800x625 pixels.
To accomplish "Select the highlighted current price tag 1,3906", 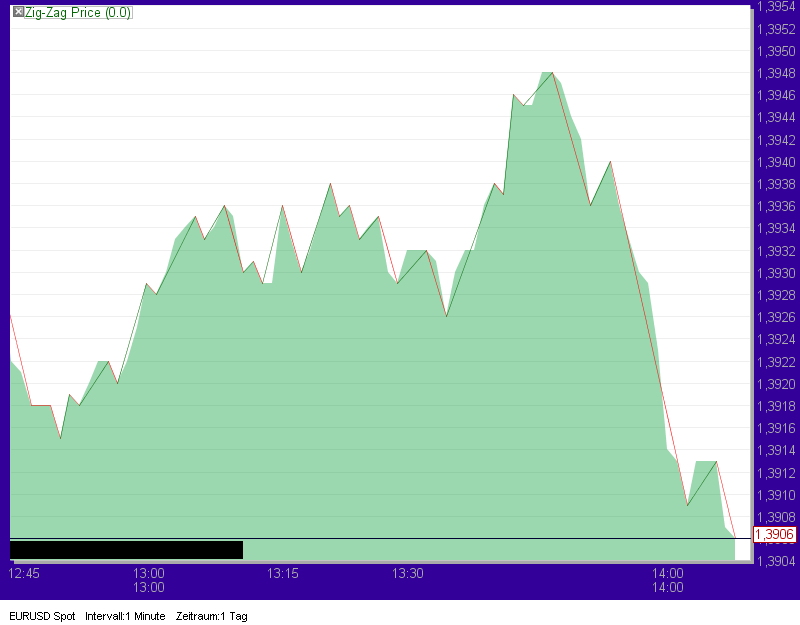I will click(x=773, y=536).
